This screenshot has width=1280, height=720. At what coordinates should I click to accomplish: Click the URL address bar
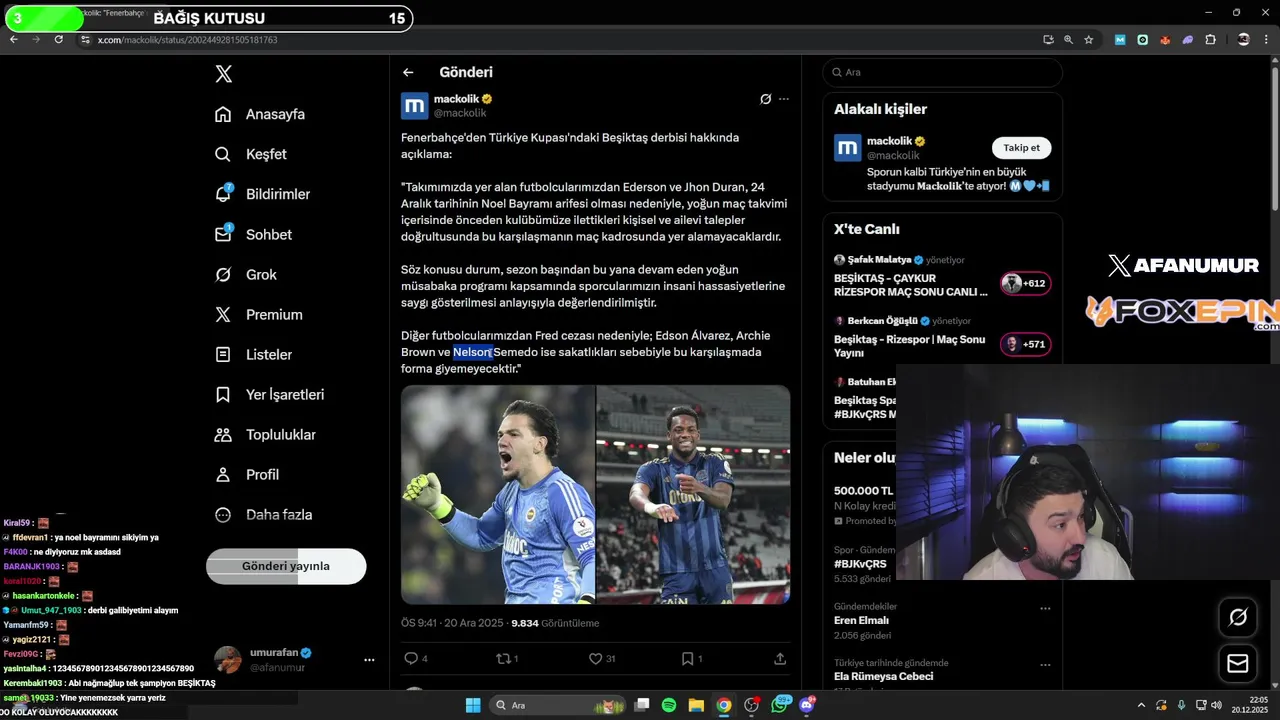click(560, 39)
